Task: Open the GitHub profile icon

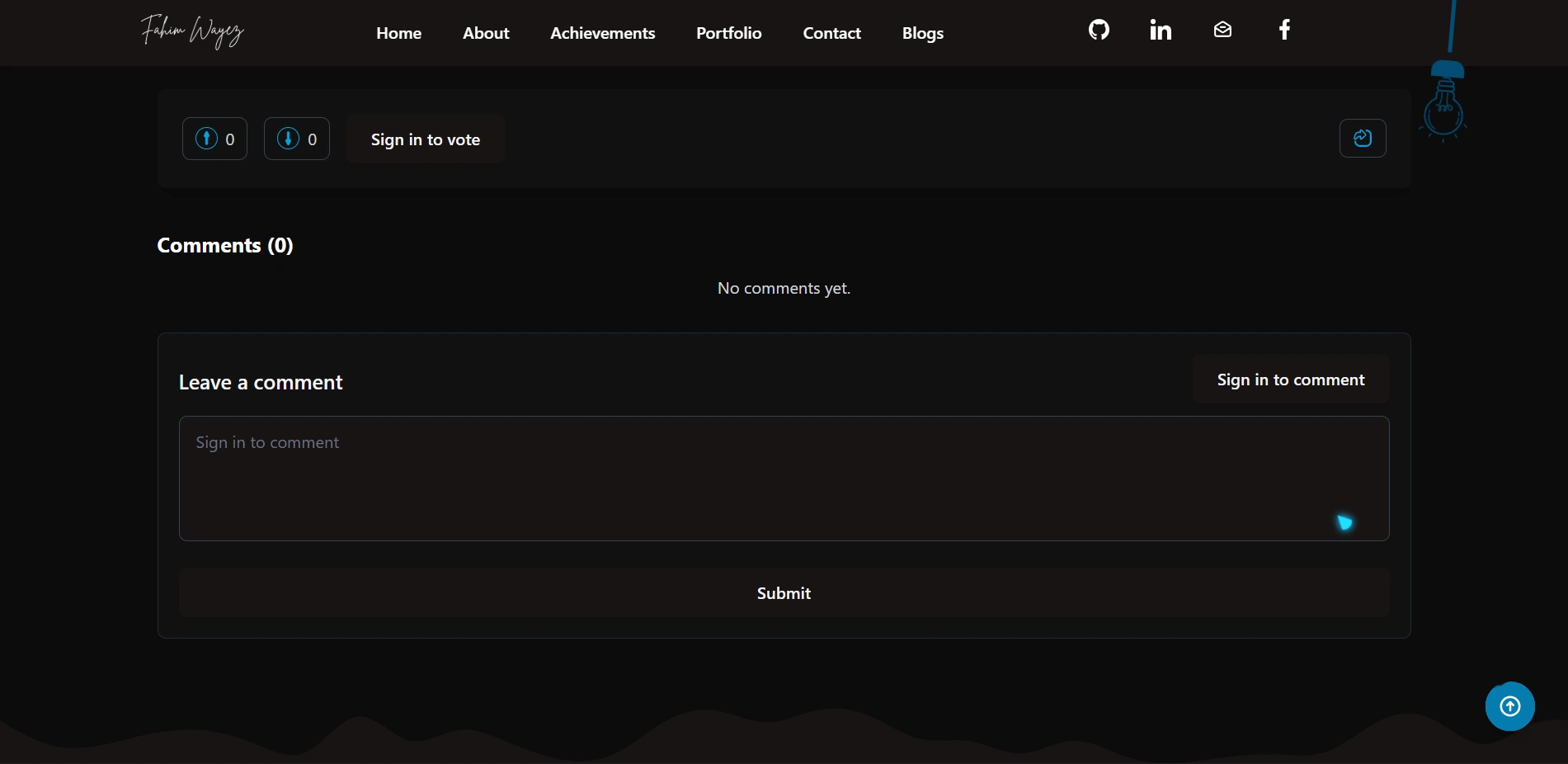Action: coord(1098,30)
